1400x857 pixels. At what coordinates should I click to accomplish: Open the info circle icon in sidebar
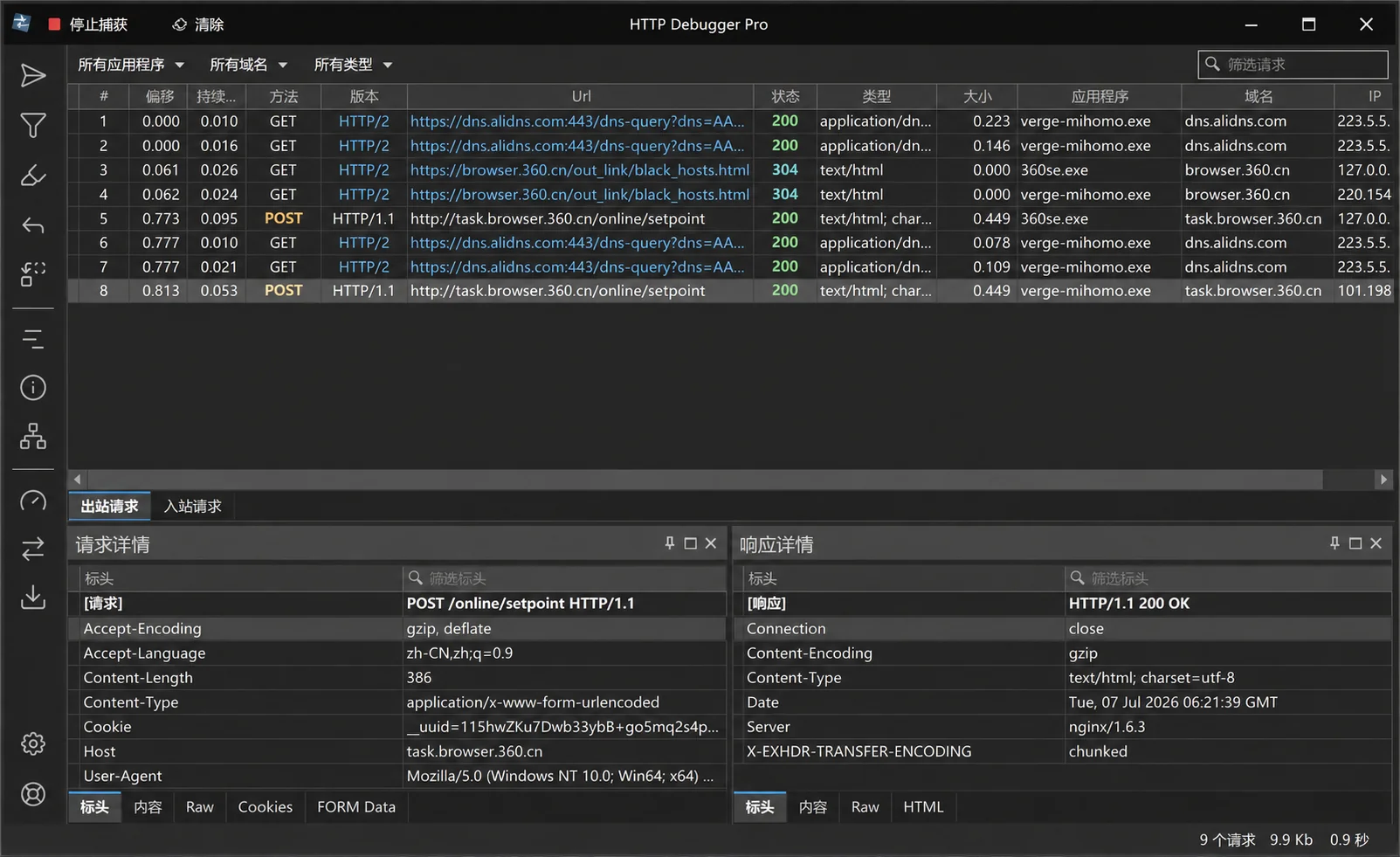(x=33, y=387)
